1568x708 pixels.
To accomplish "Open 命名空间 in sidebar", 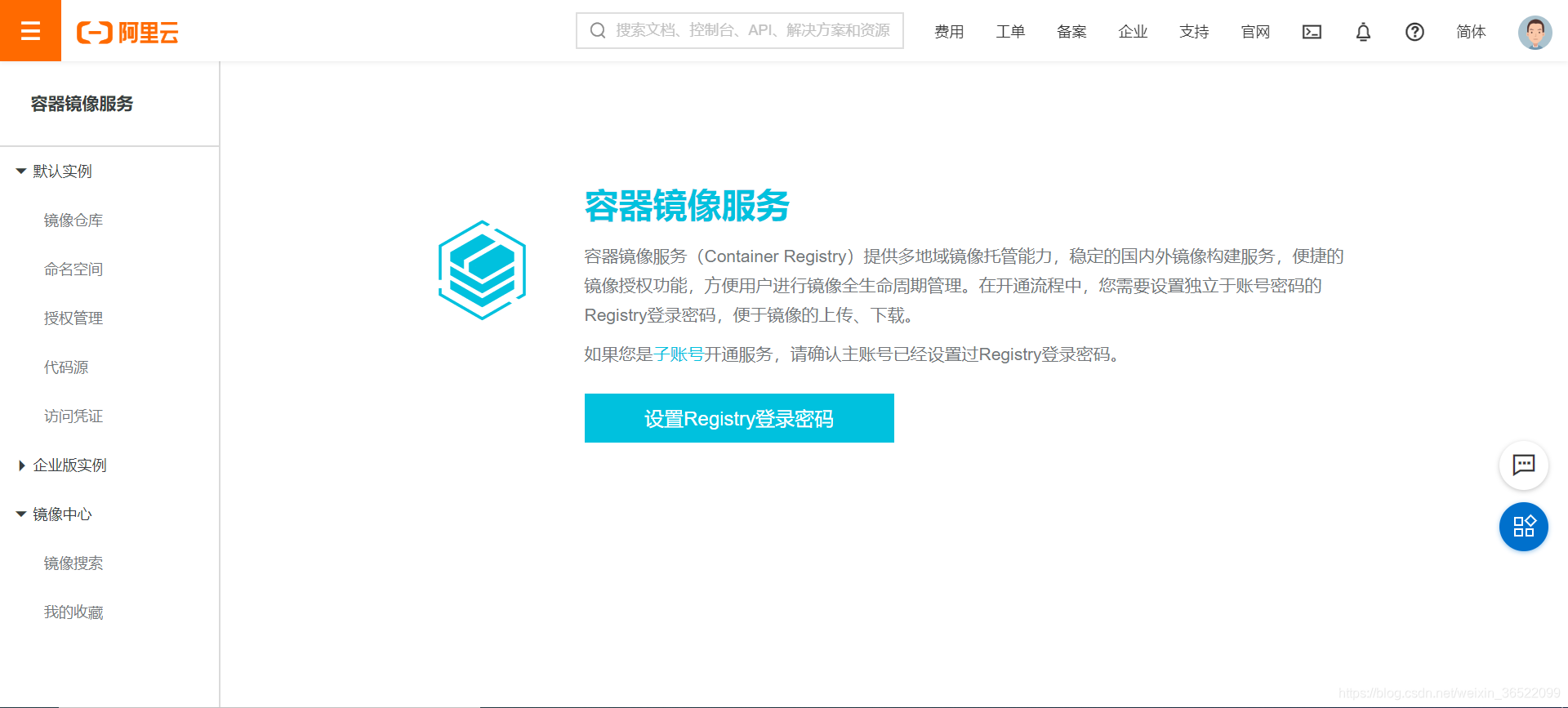I will pyautogui.click(x=73, y=269).
